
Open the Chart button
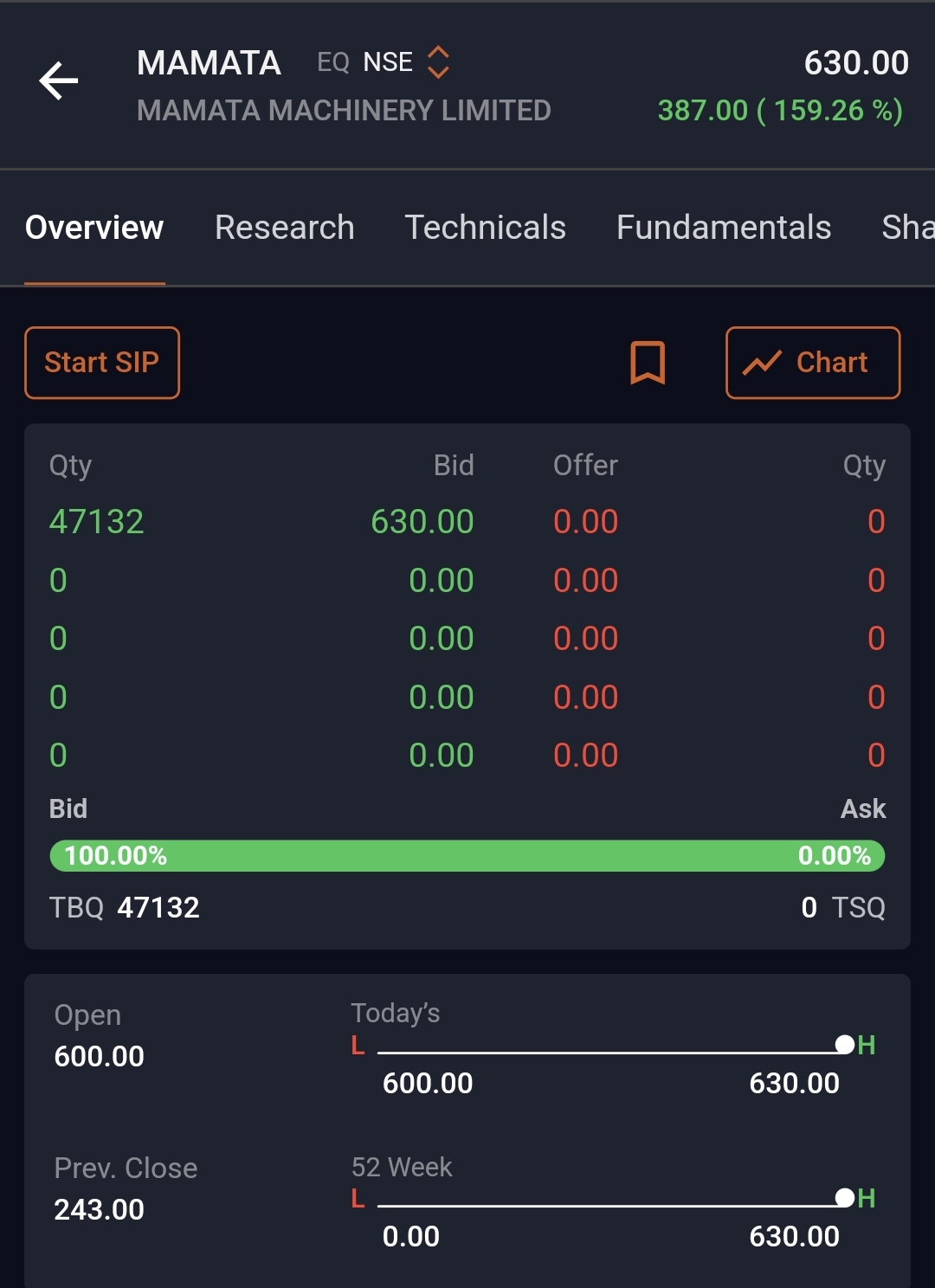coord(813,363)
